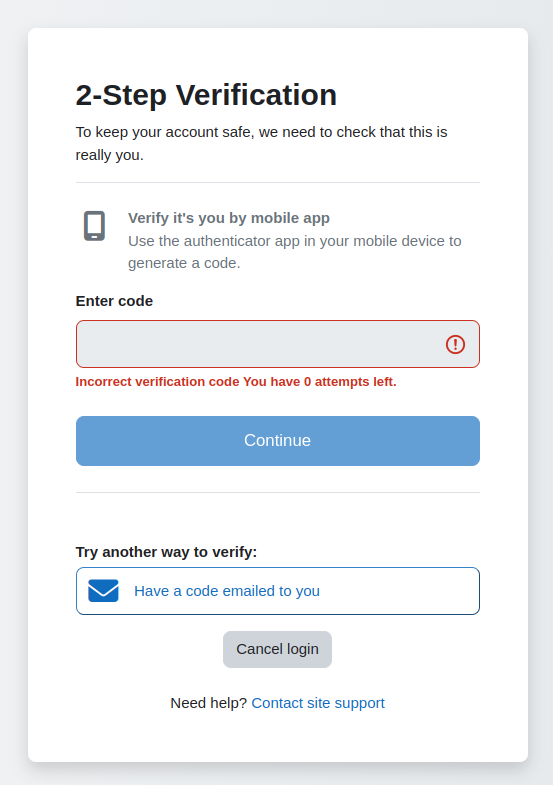Click empty space inside the email option box
553x785 pixels.
[400, 591]
